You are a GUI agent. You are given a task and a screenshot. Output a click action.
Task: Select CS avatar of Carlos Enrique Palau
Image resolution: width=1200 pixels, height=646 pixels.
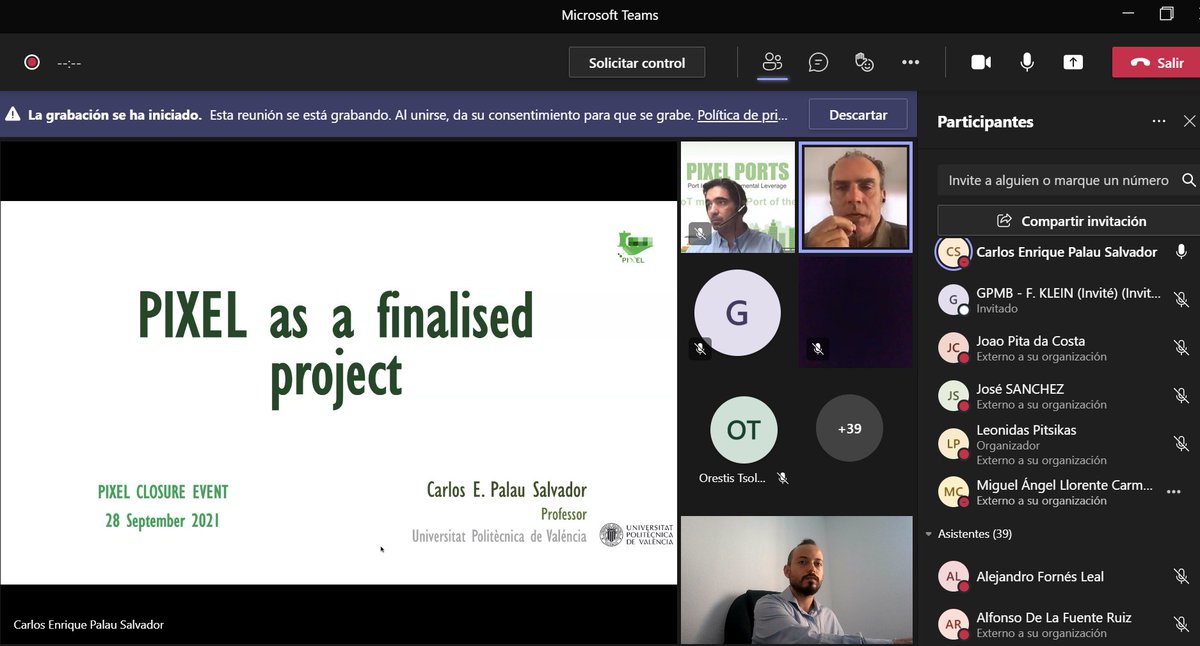954,252
